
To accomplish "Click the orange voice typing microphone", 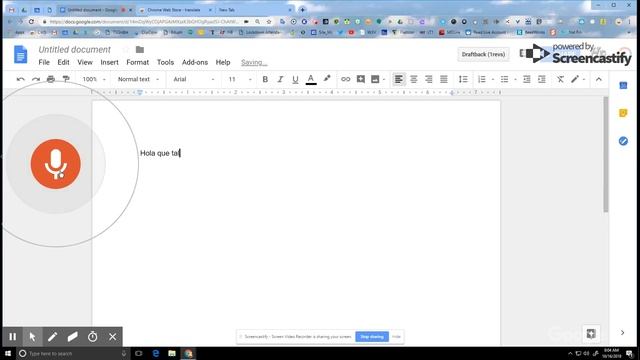I will (56, 164).
